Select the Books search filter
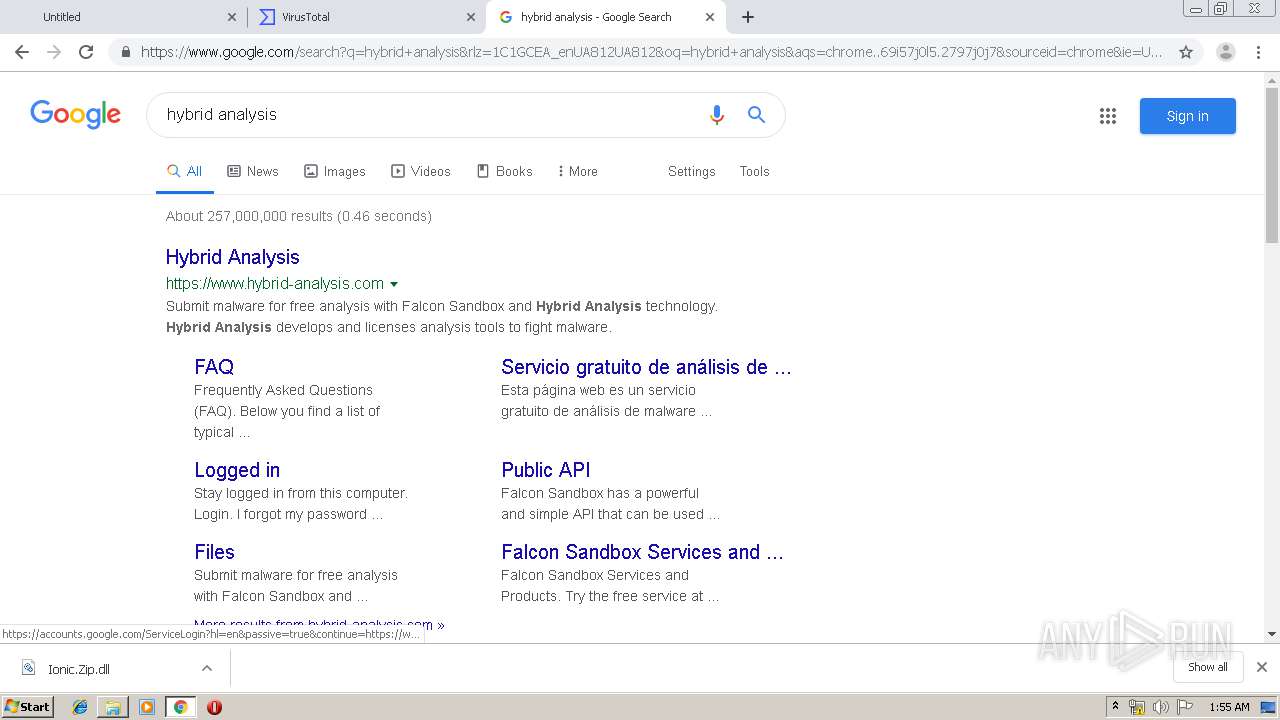This screenshot has width=1280, height=720. [x=505, y=171]
